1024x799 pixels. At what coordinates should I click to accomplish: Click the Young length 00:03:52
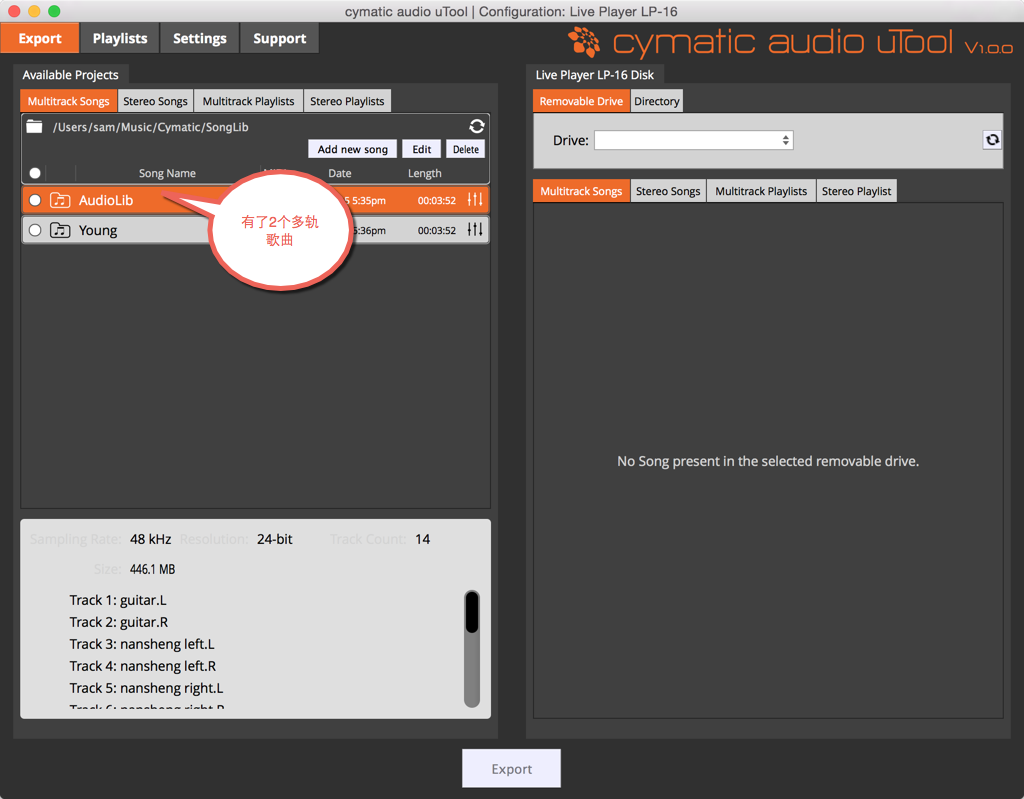[x=437, y=231]
